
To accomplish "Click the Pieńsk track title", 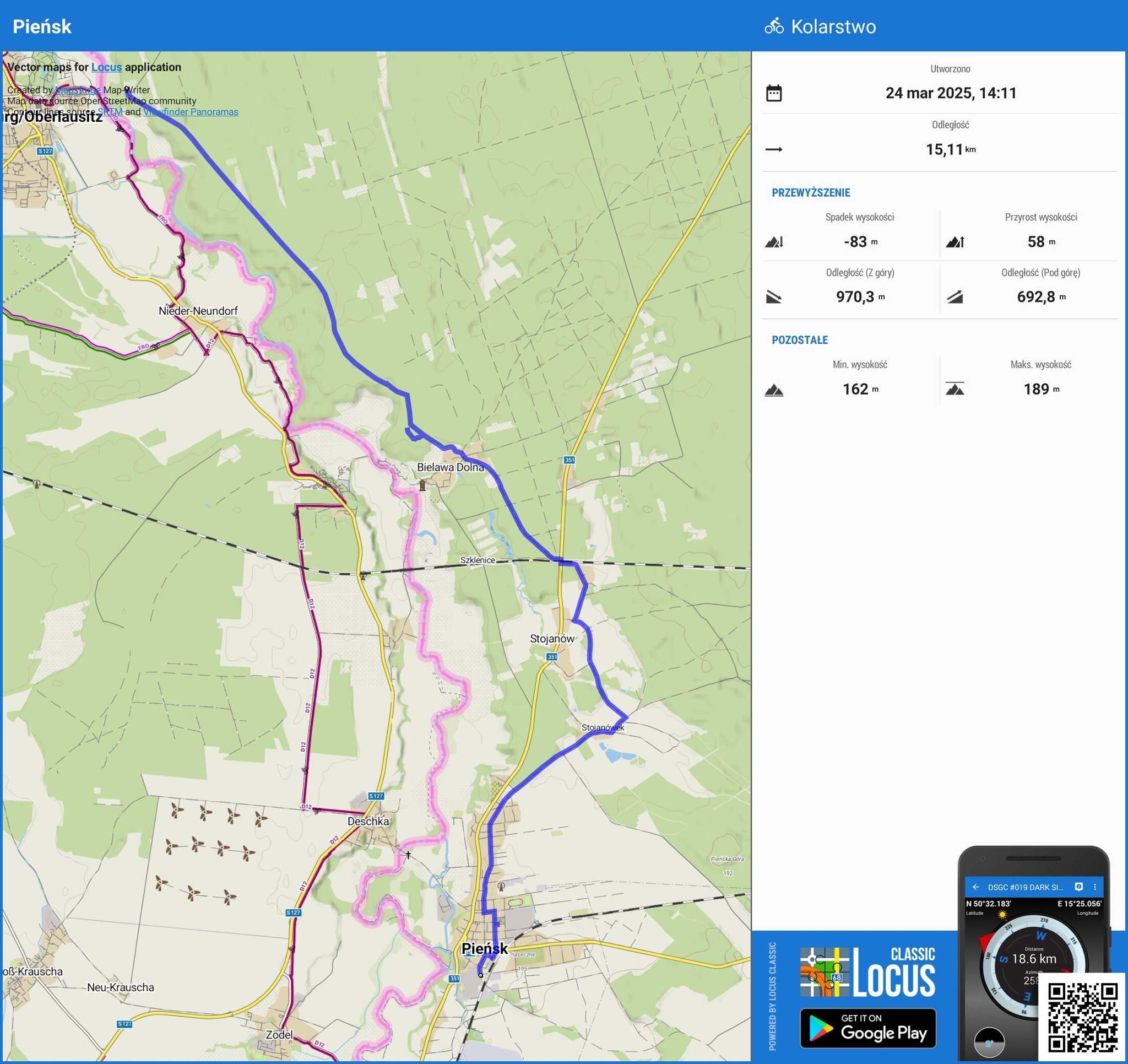I will coord(42,26).
